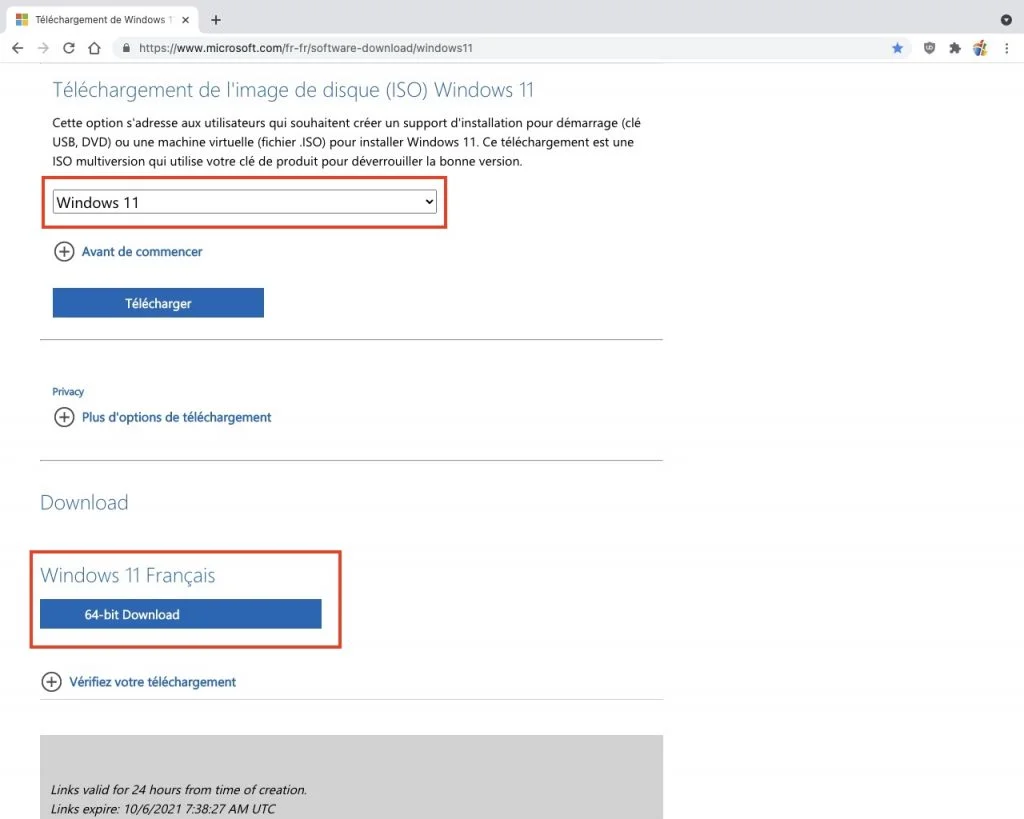Click the Télécharger button
The image size is (1024, 819).
pyautogui.click(x=158, y=303)
